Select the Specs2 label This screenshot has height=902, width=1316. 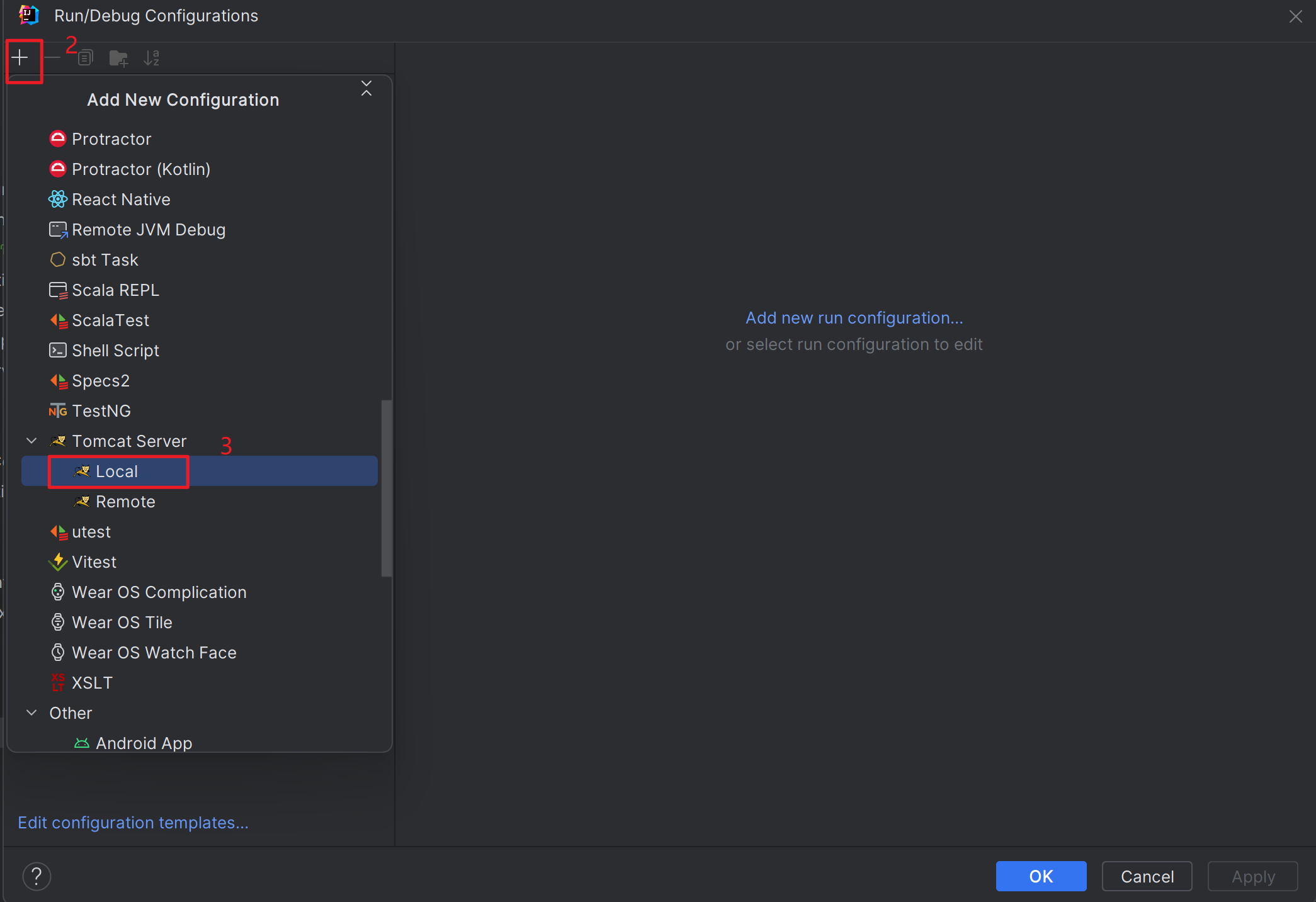tap(101, 381)
